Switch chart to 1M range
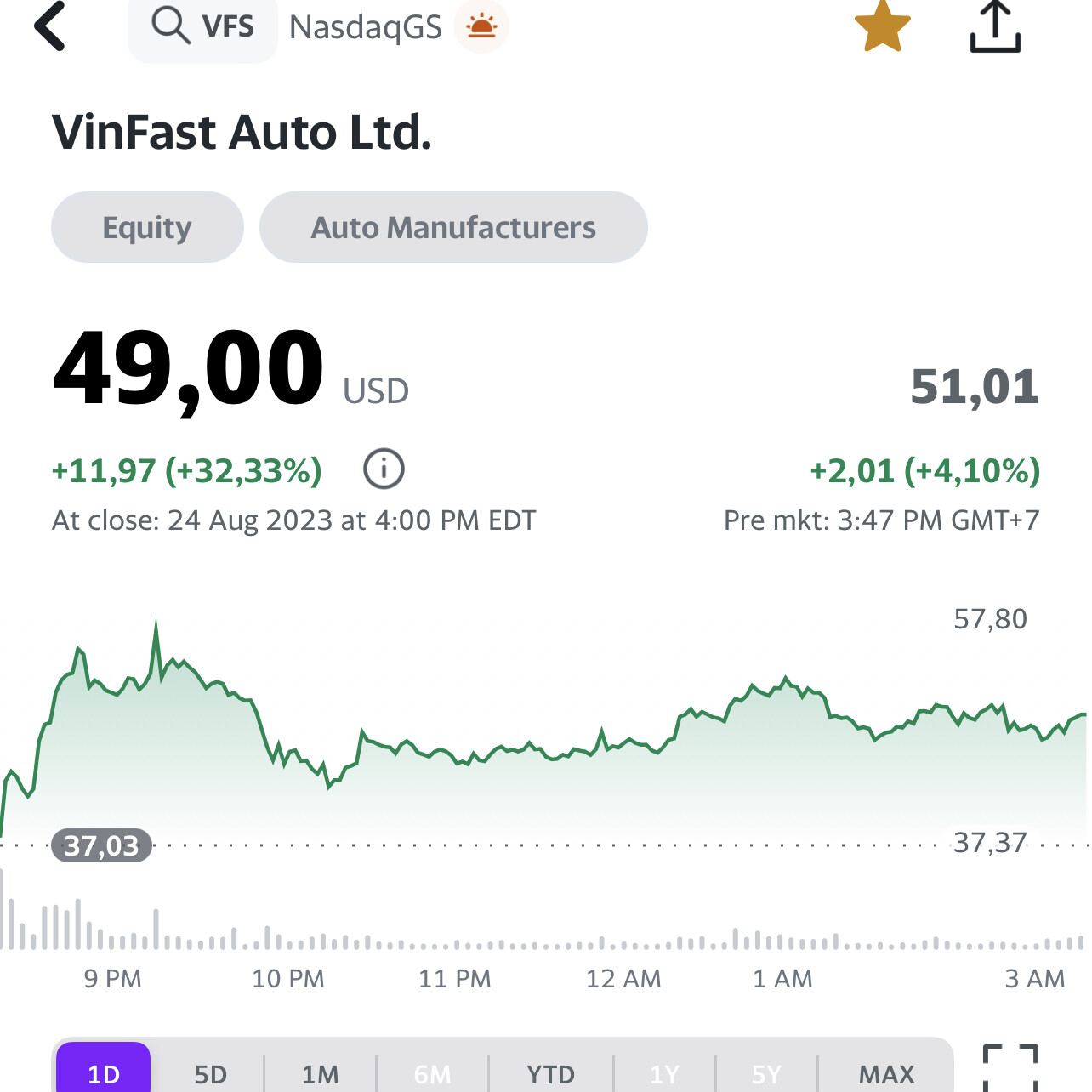 [x=321, y=1073]
